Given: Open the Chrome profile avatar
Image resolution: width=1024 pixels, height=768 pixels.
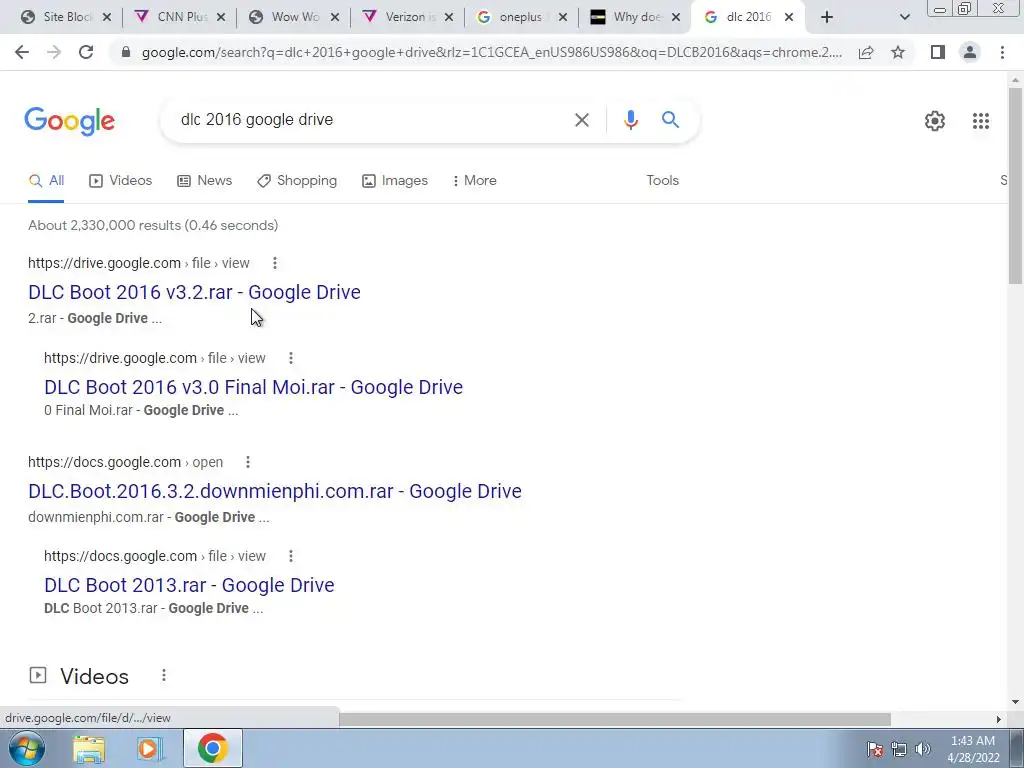Looking at the screenshot, I should [x=970, y=52].
